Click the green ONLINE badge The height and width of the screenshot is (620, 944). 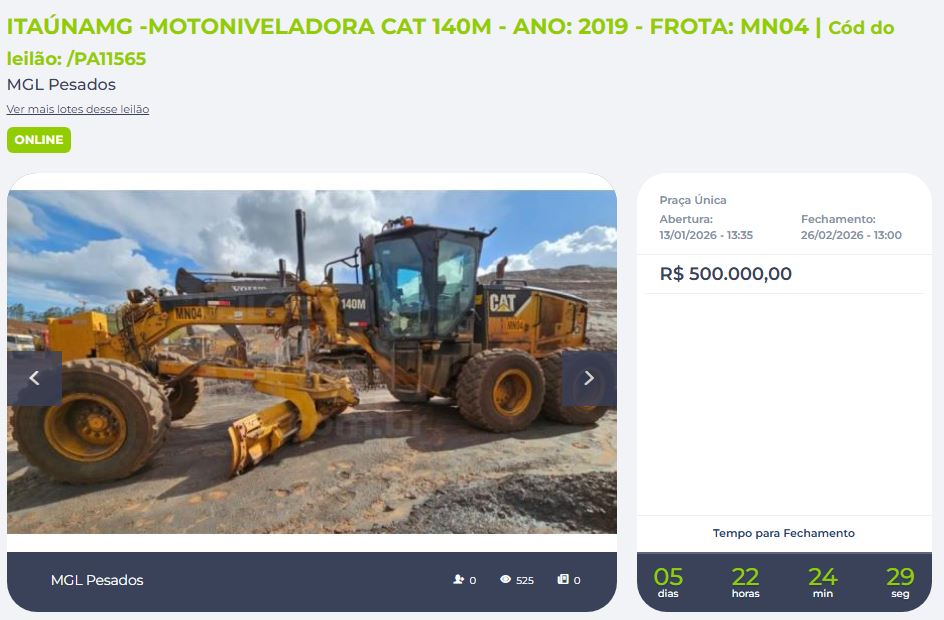[x=39, y=140]
